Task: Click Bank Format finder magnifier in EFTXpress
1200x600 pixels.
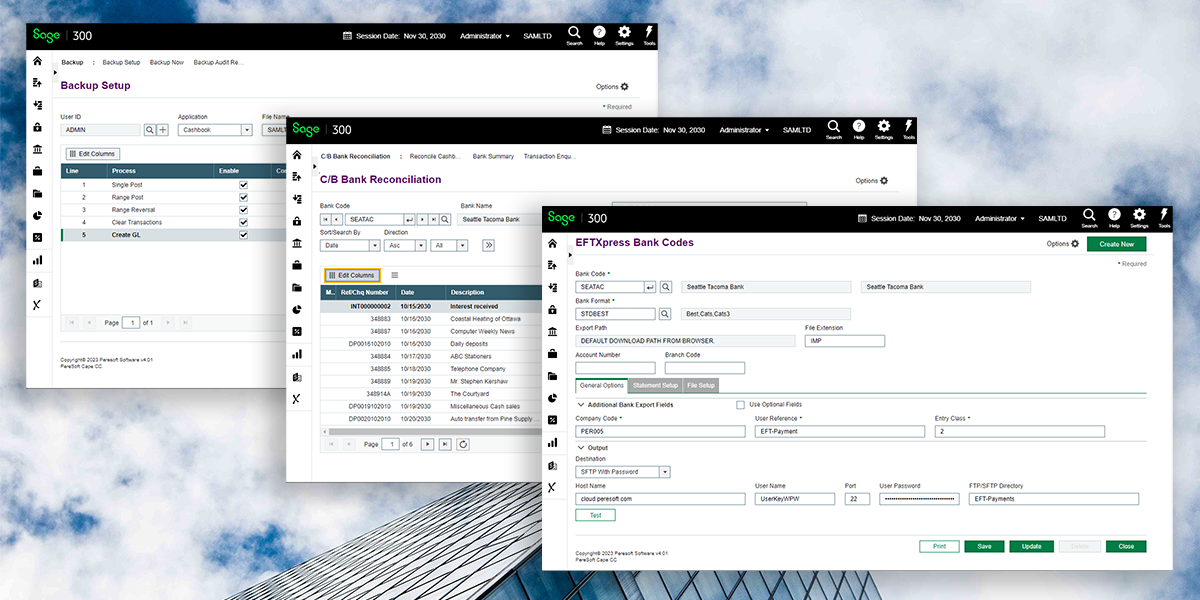Action: coord(666,313)
